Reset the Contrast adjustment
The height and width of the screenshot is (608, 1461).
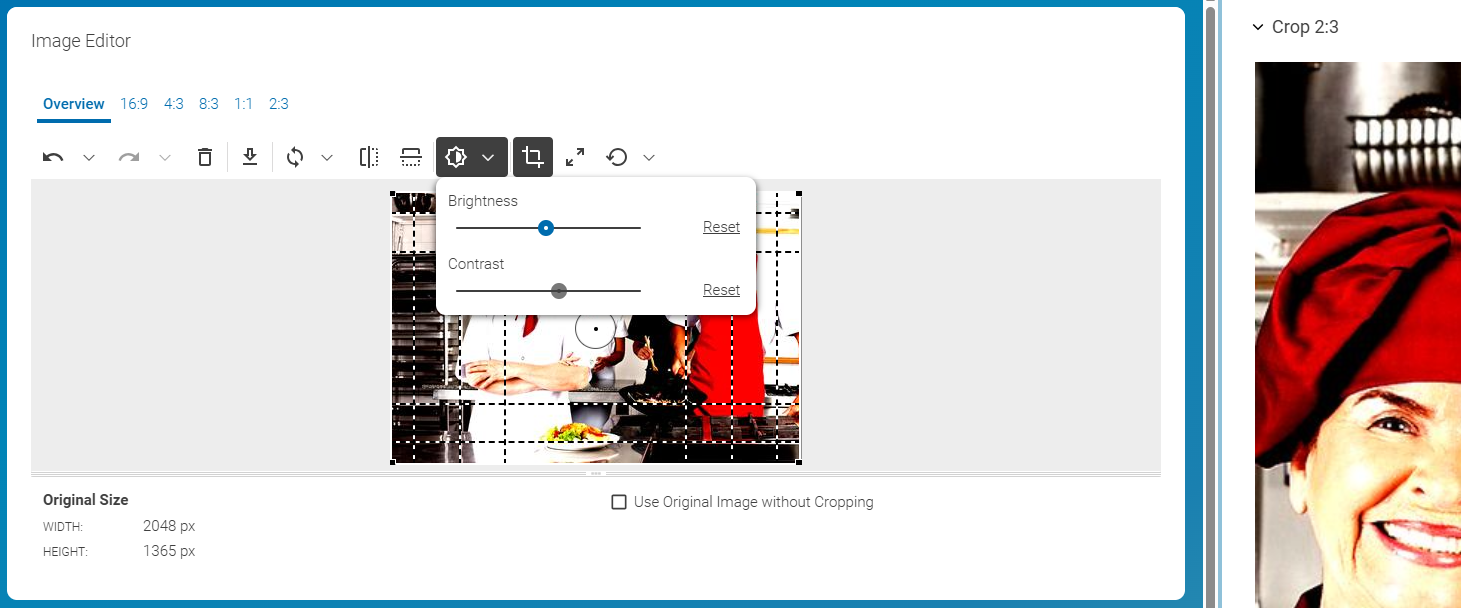coord(720,290)
